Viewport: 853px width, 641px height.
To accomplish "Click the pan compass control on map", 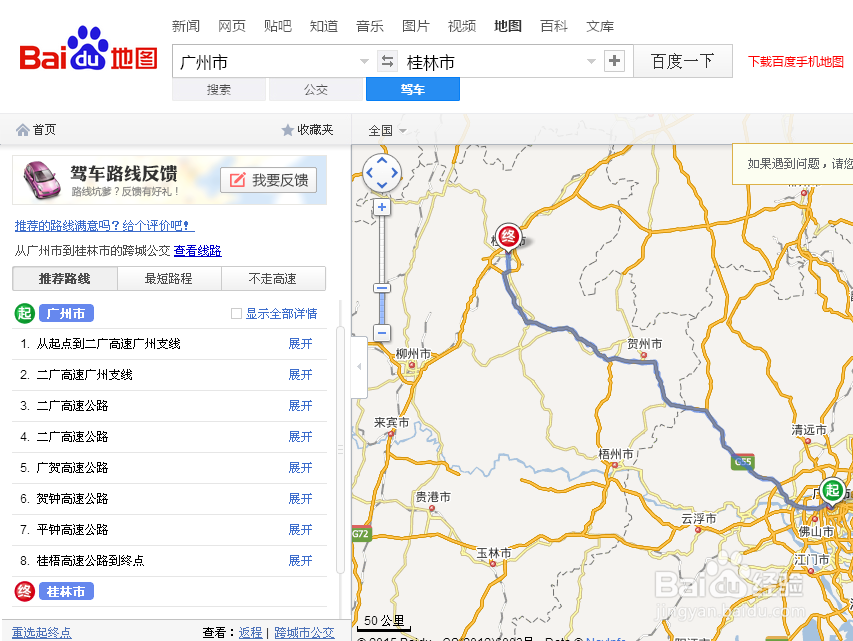I will pyautogui.click(x=382, y=173).
